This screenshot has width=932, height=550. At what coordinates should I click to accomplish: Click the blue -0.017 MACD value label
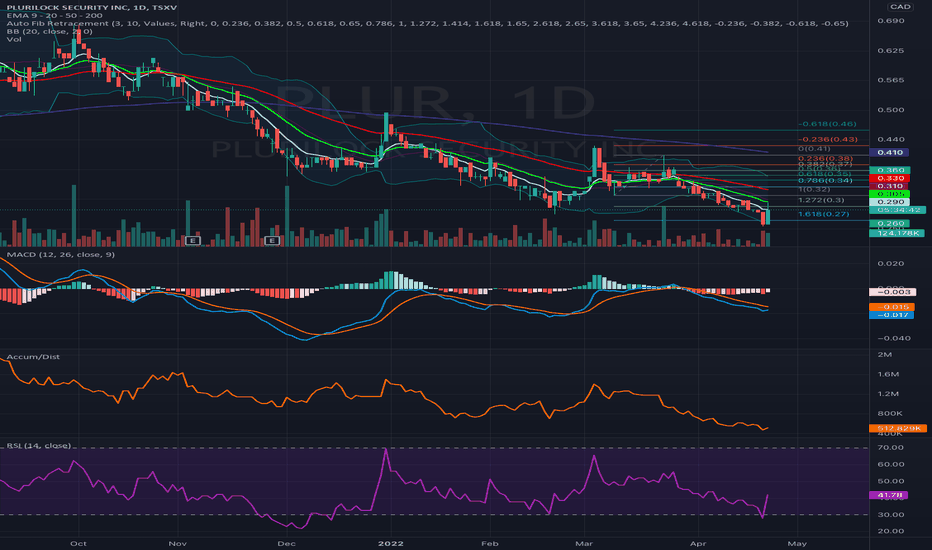click(892, 315)
